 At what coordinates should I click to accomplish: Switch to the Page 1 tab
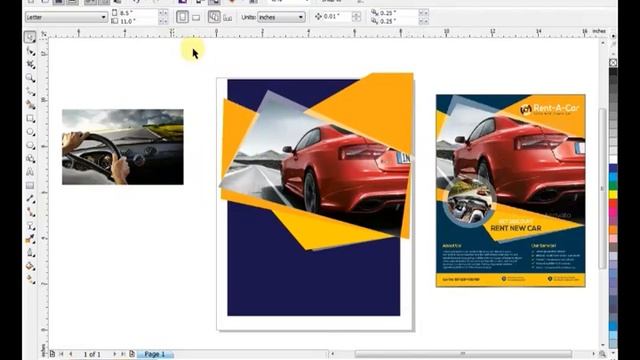coord(155,354)
